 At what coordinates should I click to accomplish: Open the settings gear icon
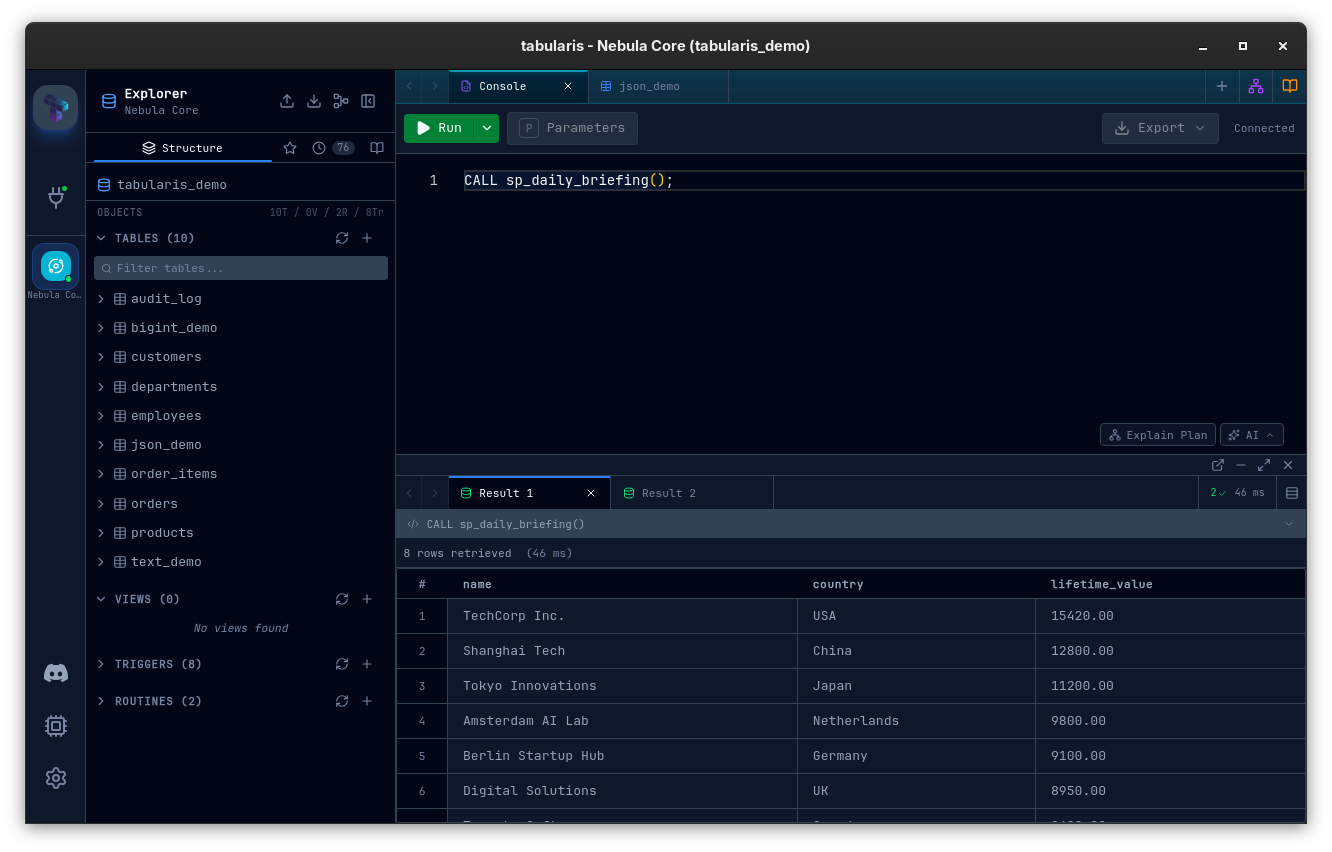click(56, 778)
